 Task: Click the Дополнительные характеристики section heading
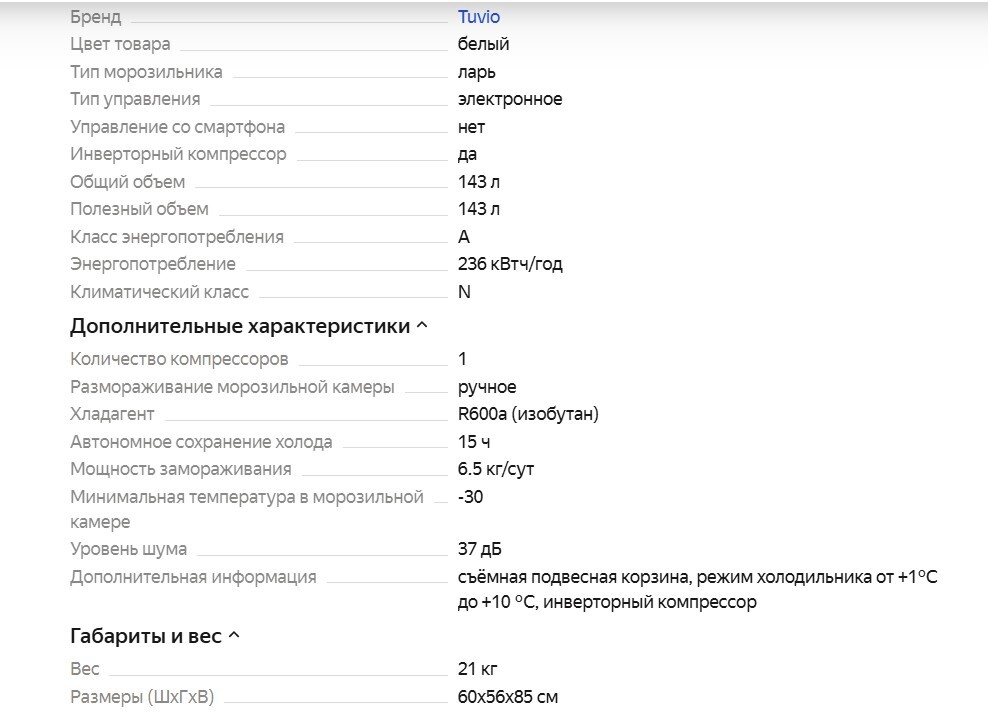click(x=240, y=326)
